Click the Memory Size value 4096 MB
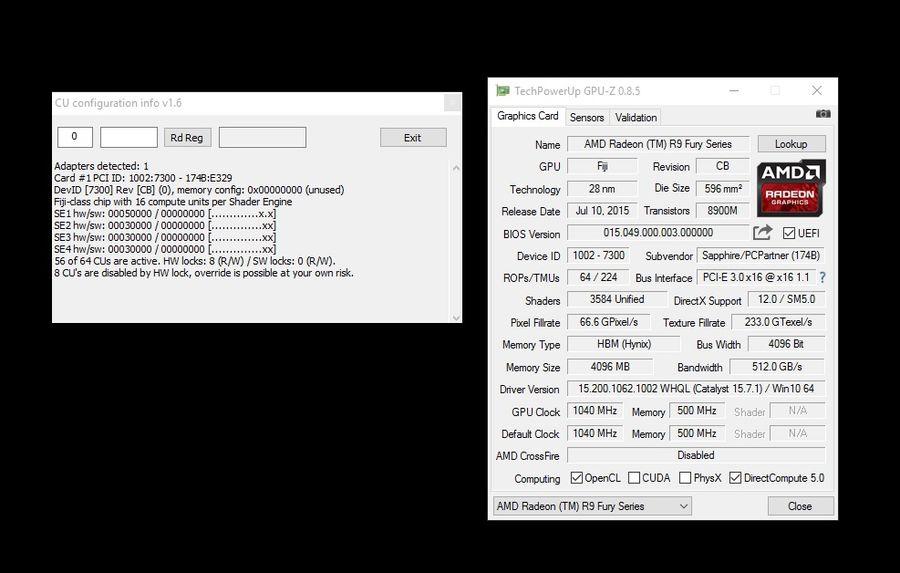The width and height of the screenshot is (900, 573). pyautogui.click(x=610, y=366)
